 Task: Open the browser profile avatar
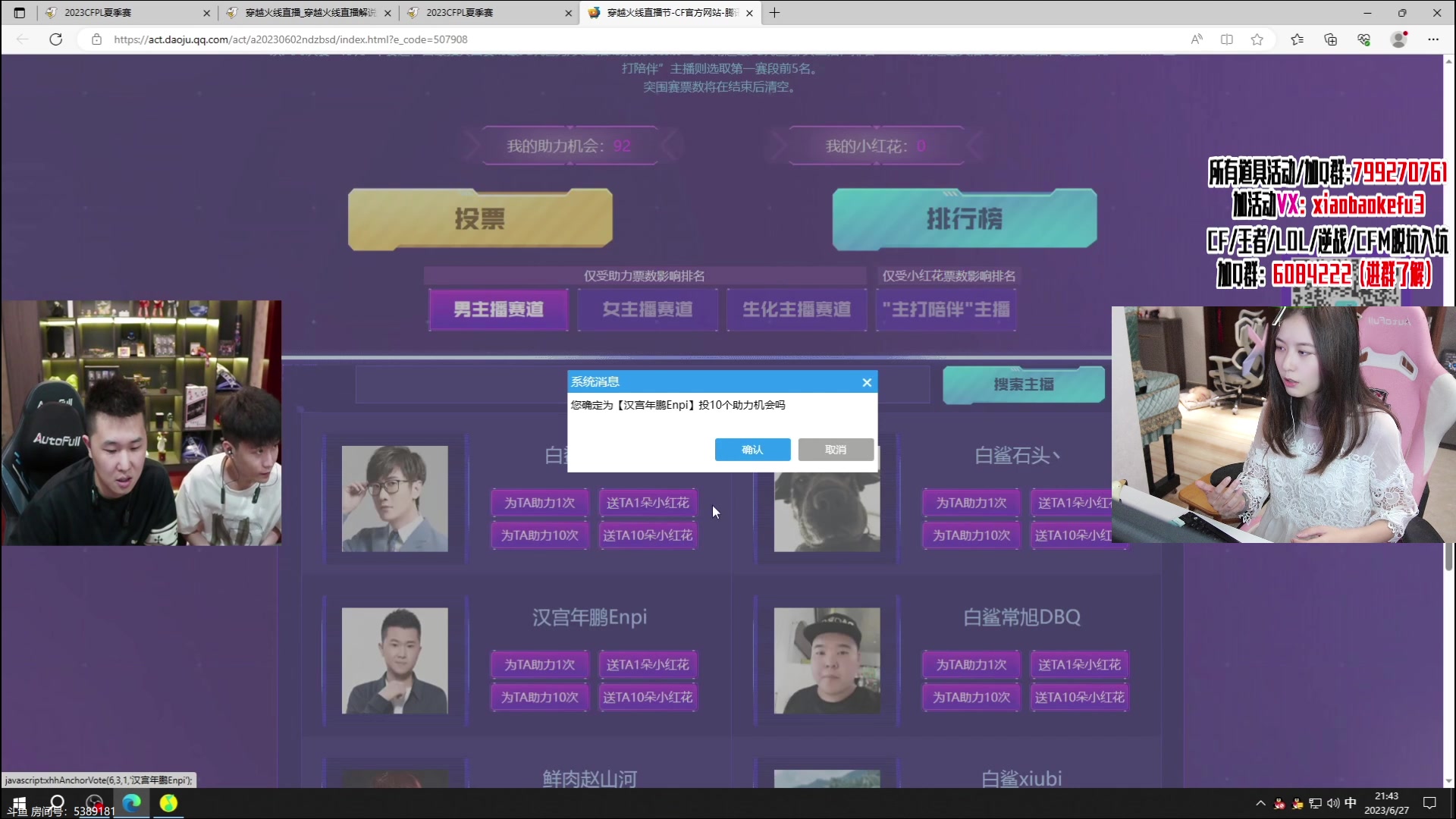1399,39
